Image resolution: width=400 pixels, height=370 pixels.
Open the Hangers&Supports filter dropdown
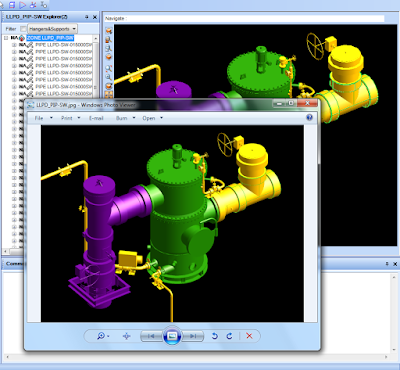click(52, 29)
